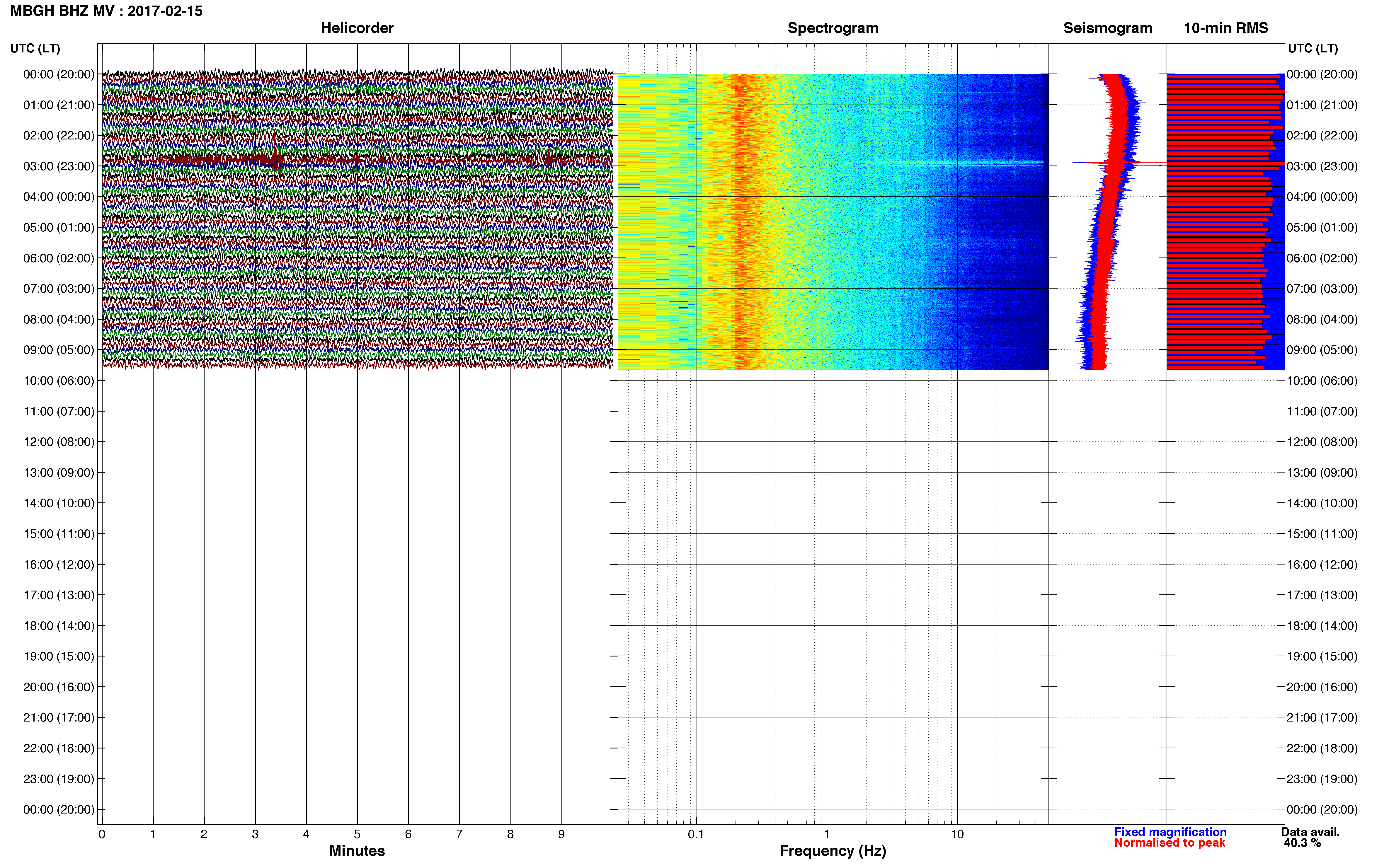Click tick '5' on the Minutes axis

point(357,835)
